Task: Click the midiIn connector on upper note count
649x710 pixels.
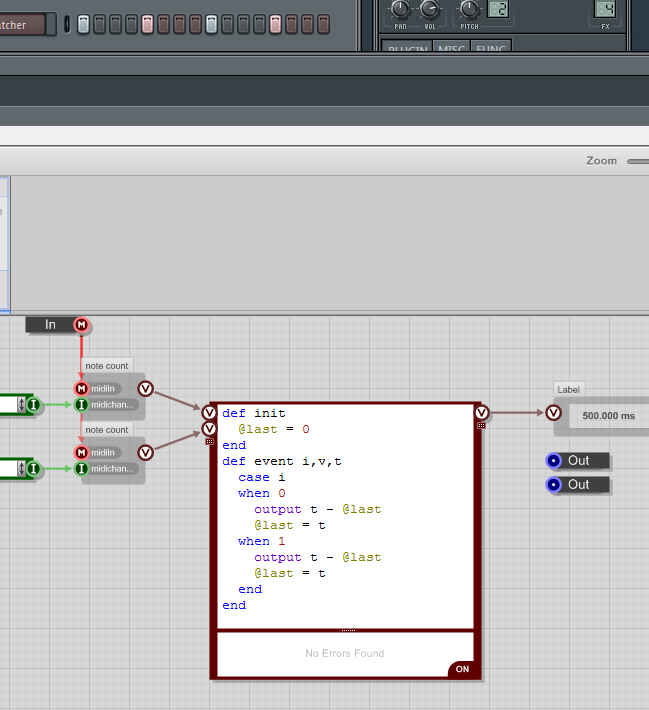Action: tap(81, 388)
